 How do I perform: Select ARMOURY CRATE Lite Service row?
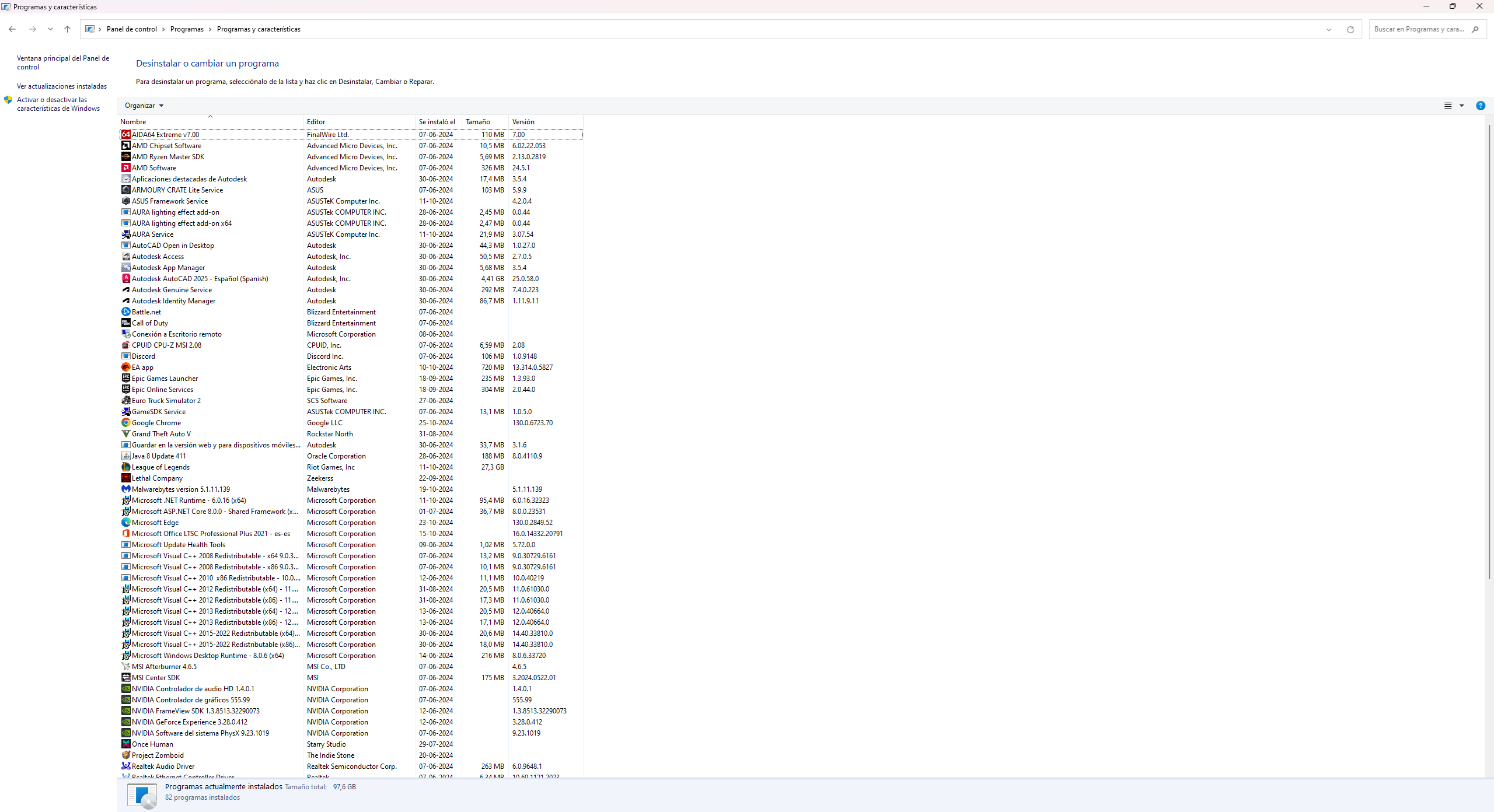pos(350,190)
